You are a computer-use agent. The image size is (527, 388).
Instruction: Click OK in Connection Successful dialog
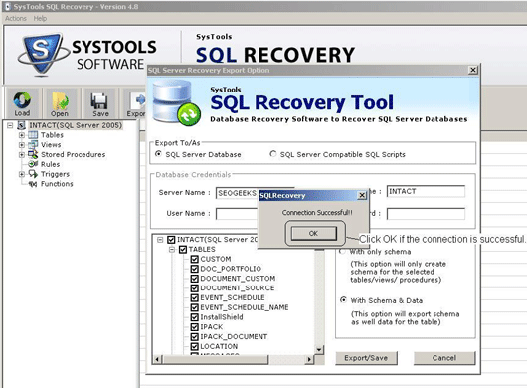pyautogui.click(x=314, y=233)
